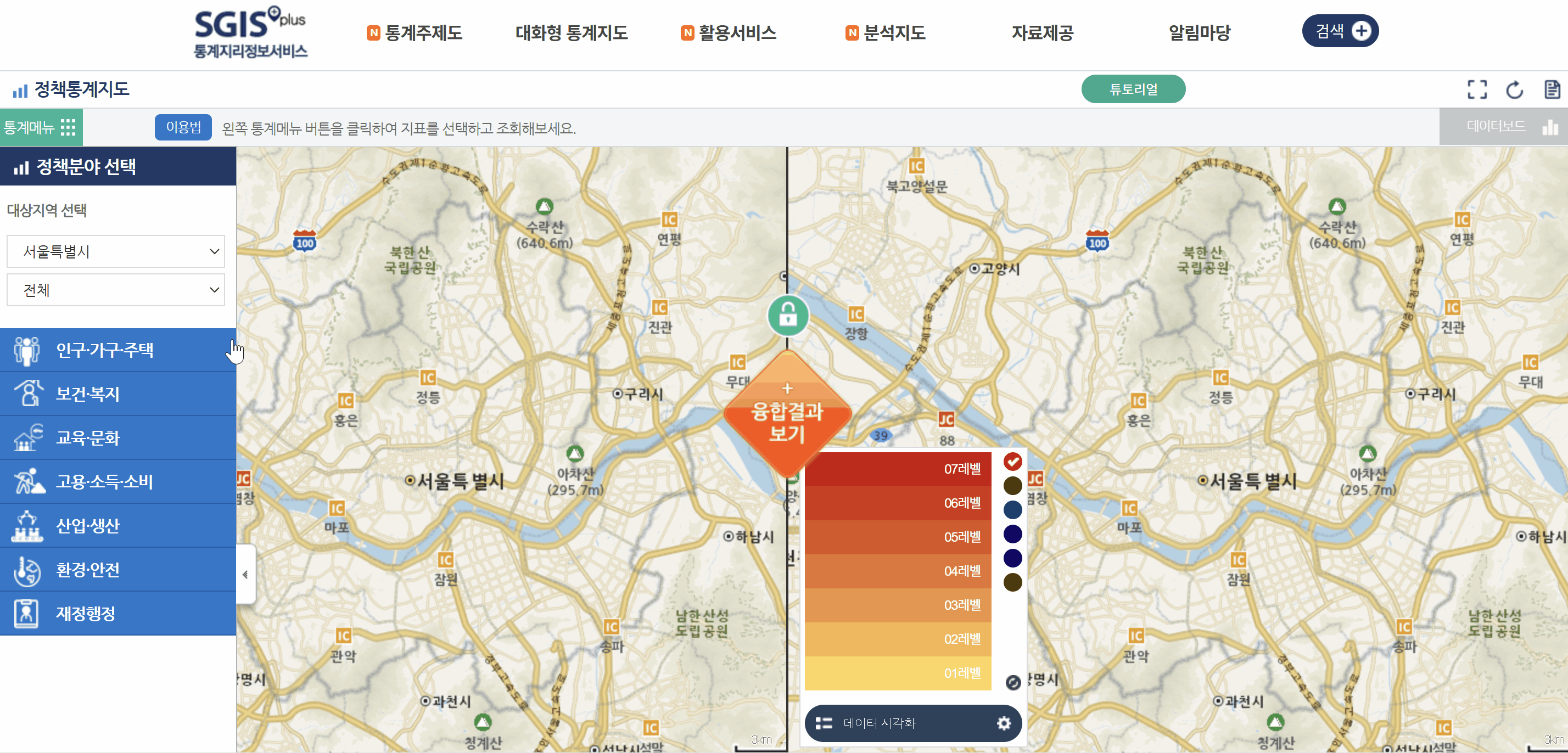Click the green map lock icon
Viewport: 1568px width, 753px height.
tap(788, 316)
